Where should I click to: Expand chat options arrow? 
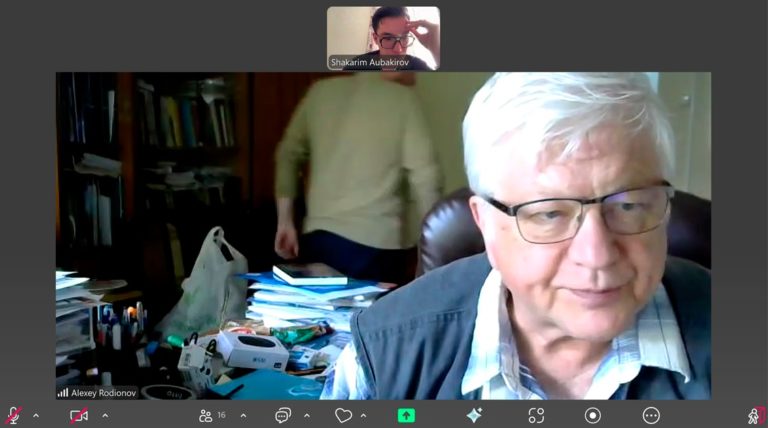[307, 416]
